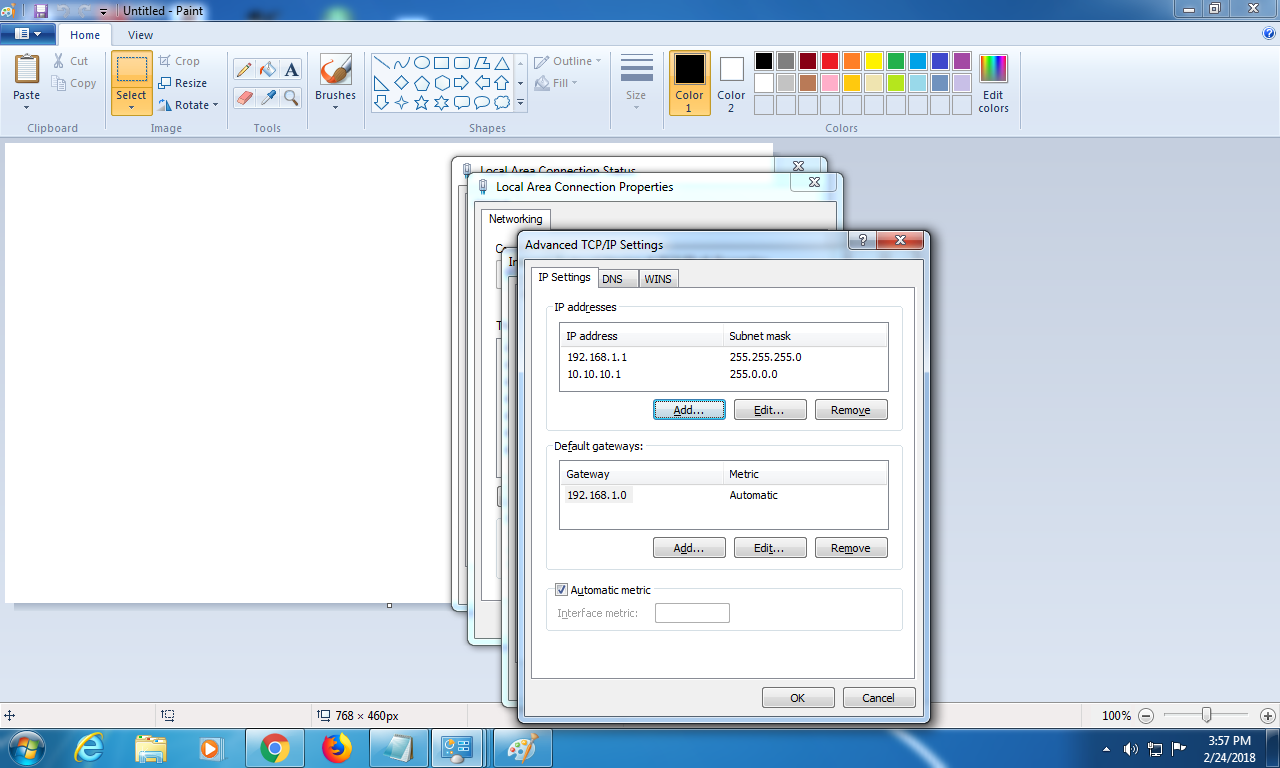Open the Rotate dropdown
This screenshot has width=1280, height=768.
pyautogui.click(x=189, y=105)
